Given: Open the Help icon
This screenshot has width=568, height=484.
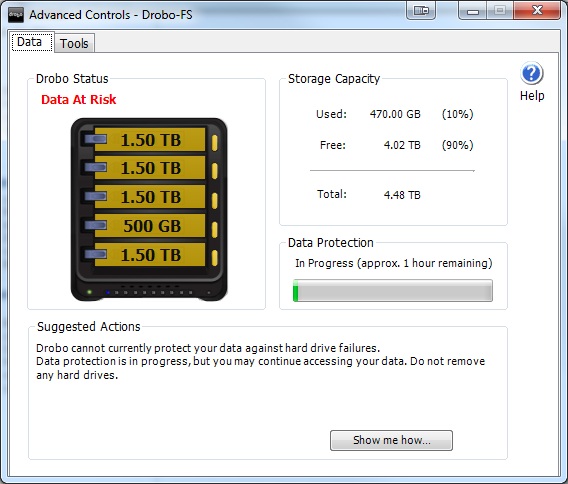Looking at the screenshot, I should (531, 74).
